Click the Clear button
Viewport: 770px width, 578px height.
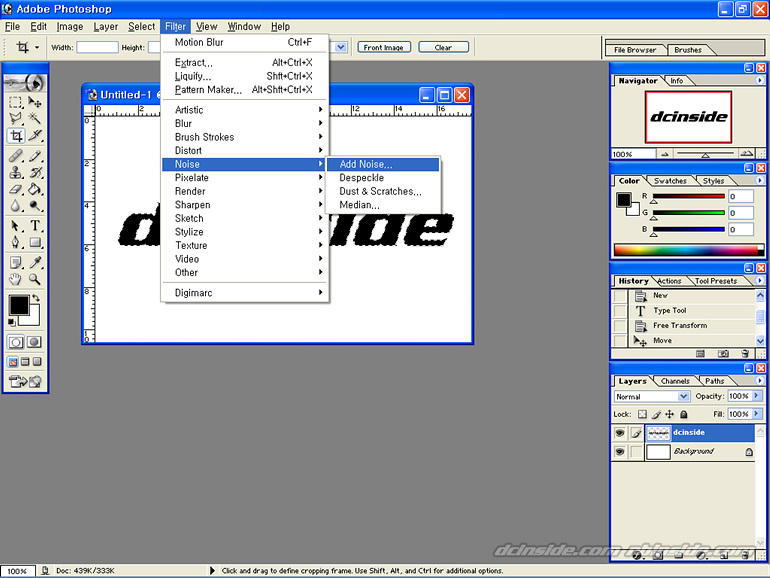(443, 47)
